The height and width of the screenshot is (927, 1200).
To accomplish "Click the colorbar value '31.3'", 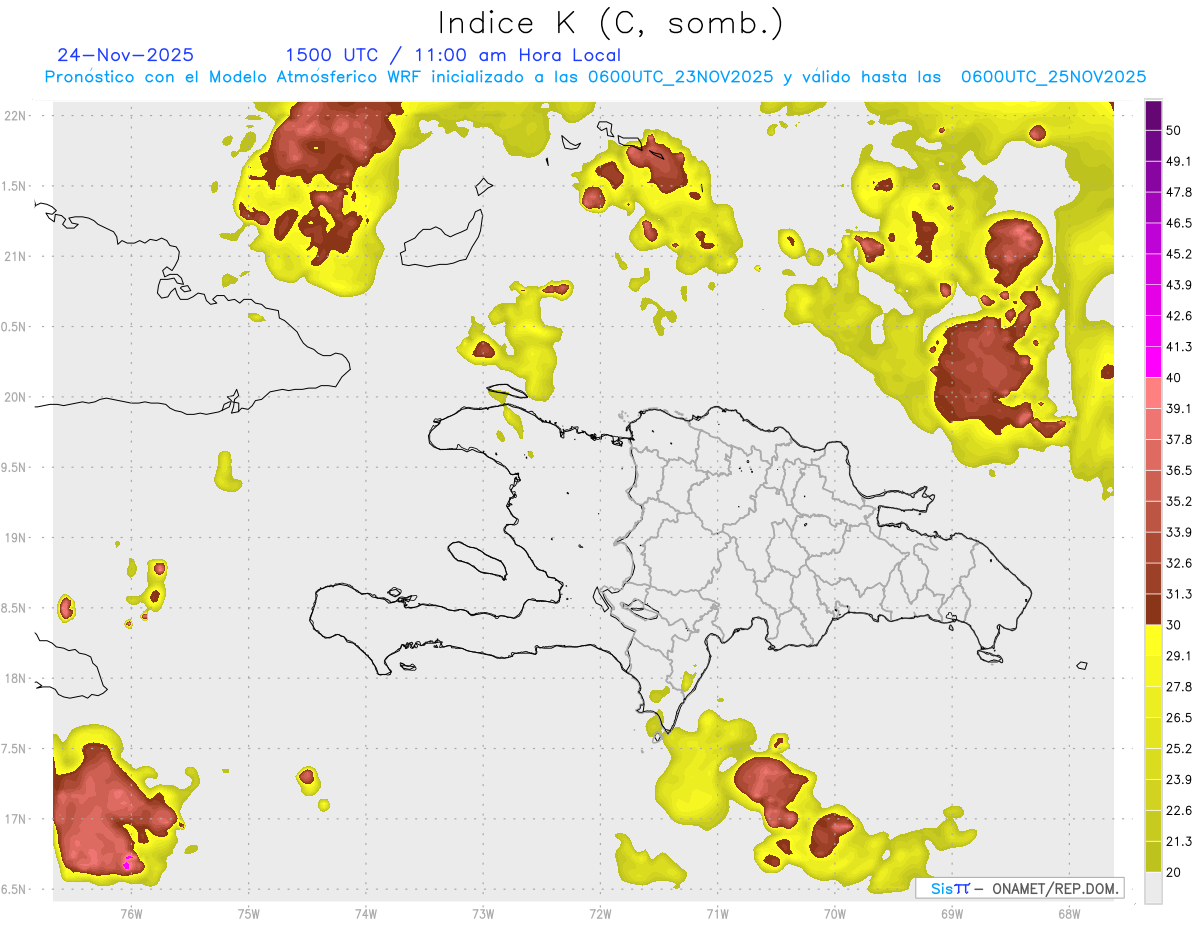I will tap(1179, 594).
